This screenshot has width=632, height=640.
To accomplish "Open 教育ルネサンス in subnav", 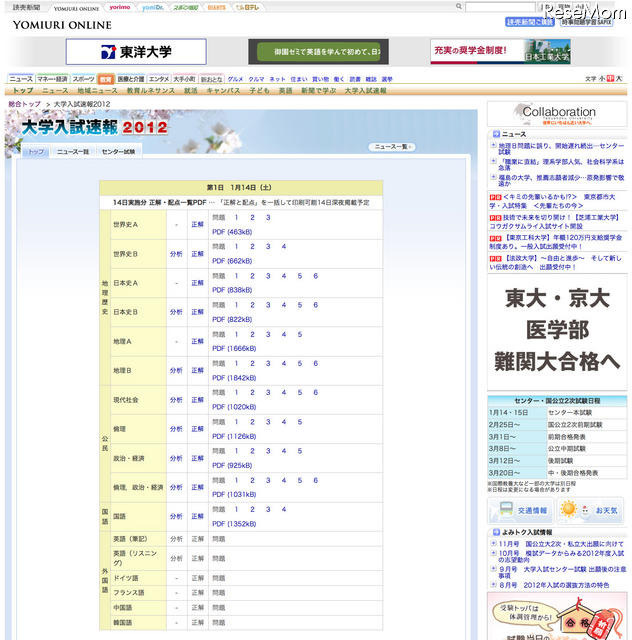I will coord(151,91).
